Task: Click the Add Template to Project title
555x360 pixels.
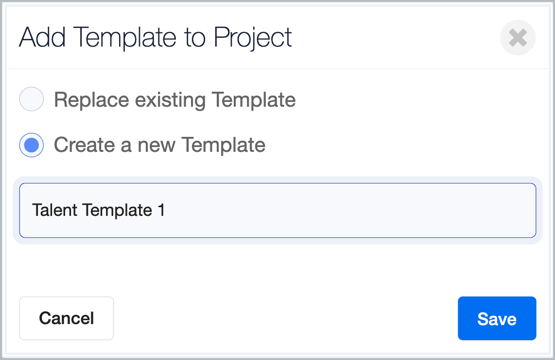Action: (155, 38)
